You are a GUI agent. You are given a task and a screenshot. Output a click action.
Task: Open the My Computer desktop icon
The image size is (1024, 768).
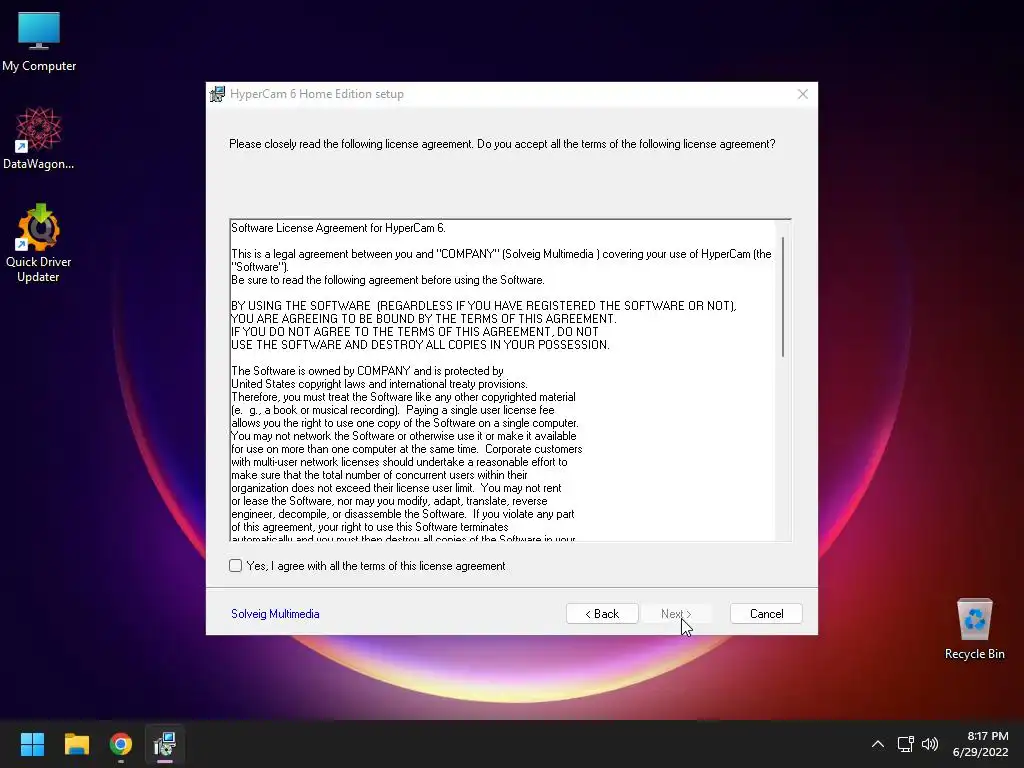click(39, 42)
